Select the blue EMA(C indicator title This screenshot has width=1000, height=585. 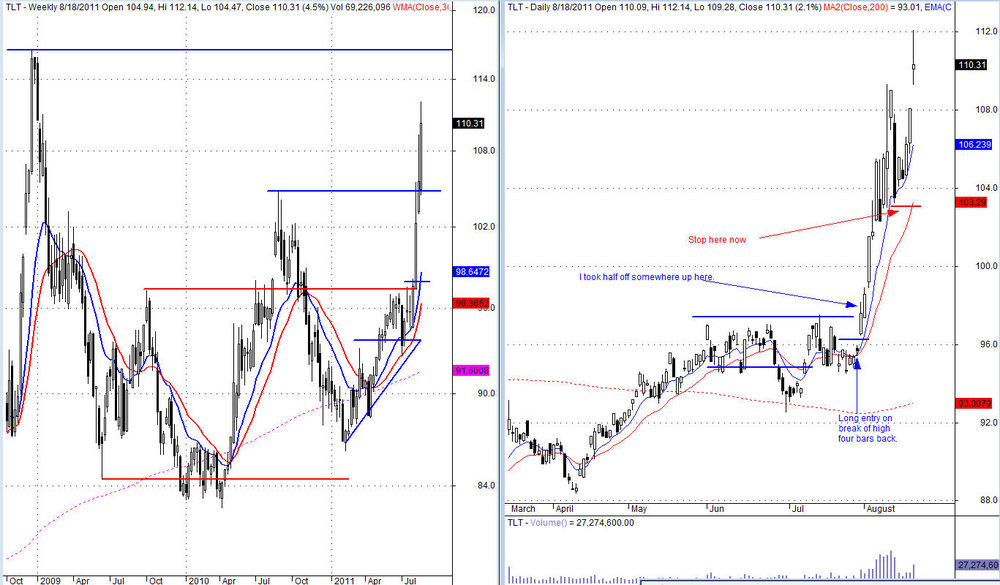pos(938,7)
